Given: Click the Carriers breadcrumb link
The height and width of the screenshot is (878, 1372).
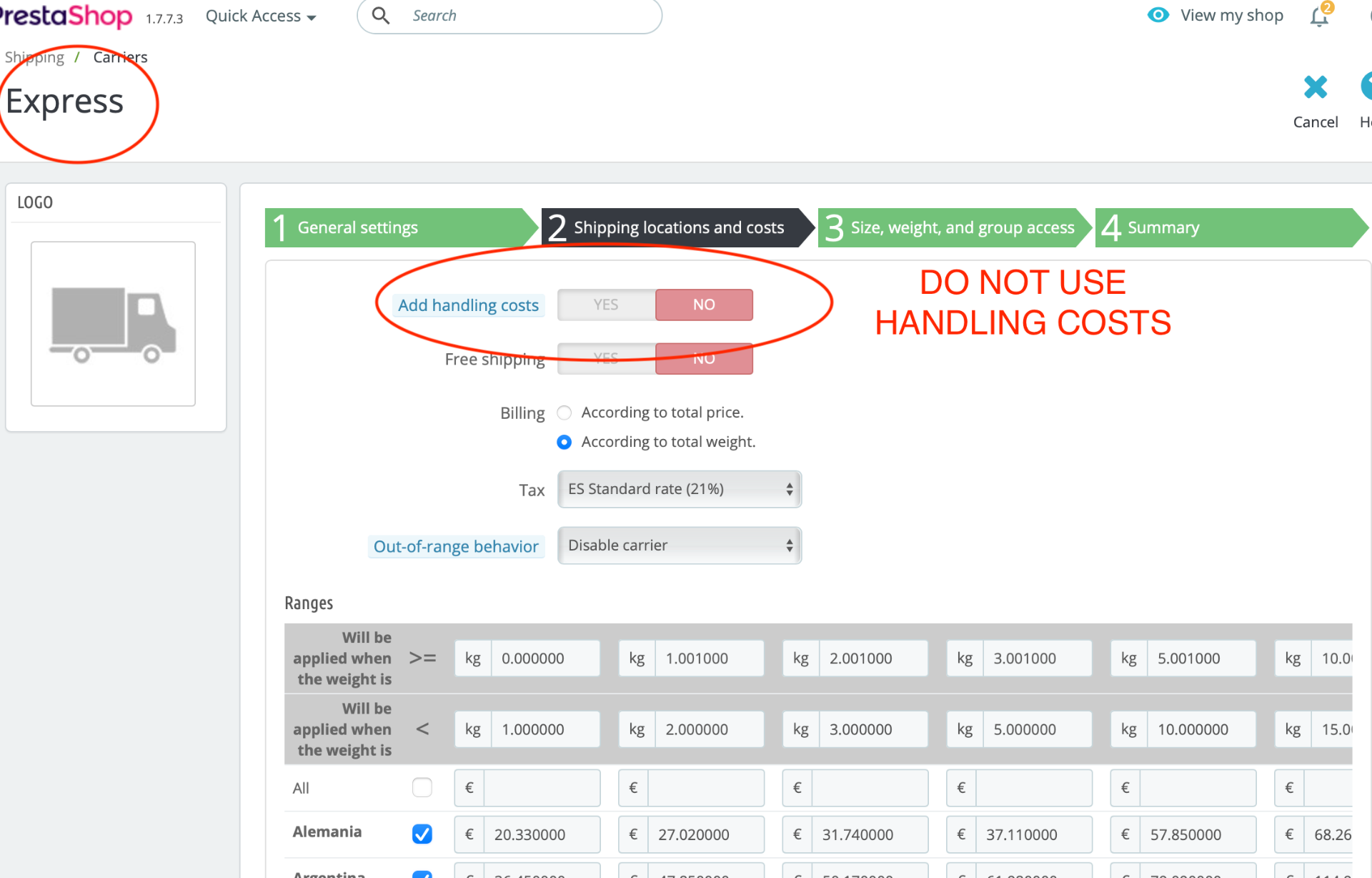Looking at the screenshot, I should point(120,57).
